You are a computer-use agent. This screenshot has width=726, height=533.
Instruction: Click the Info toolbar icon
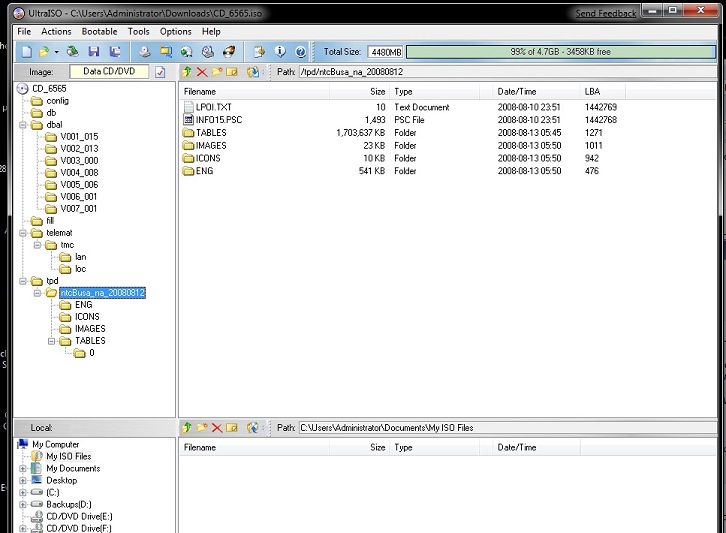pyautogui.click(x=280, y=51)
